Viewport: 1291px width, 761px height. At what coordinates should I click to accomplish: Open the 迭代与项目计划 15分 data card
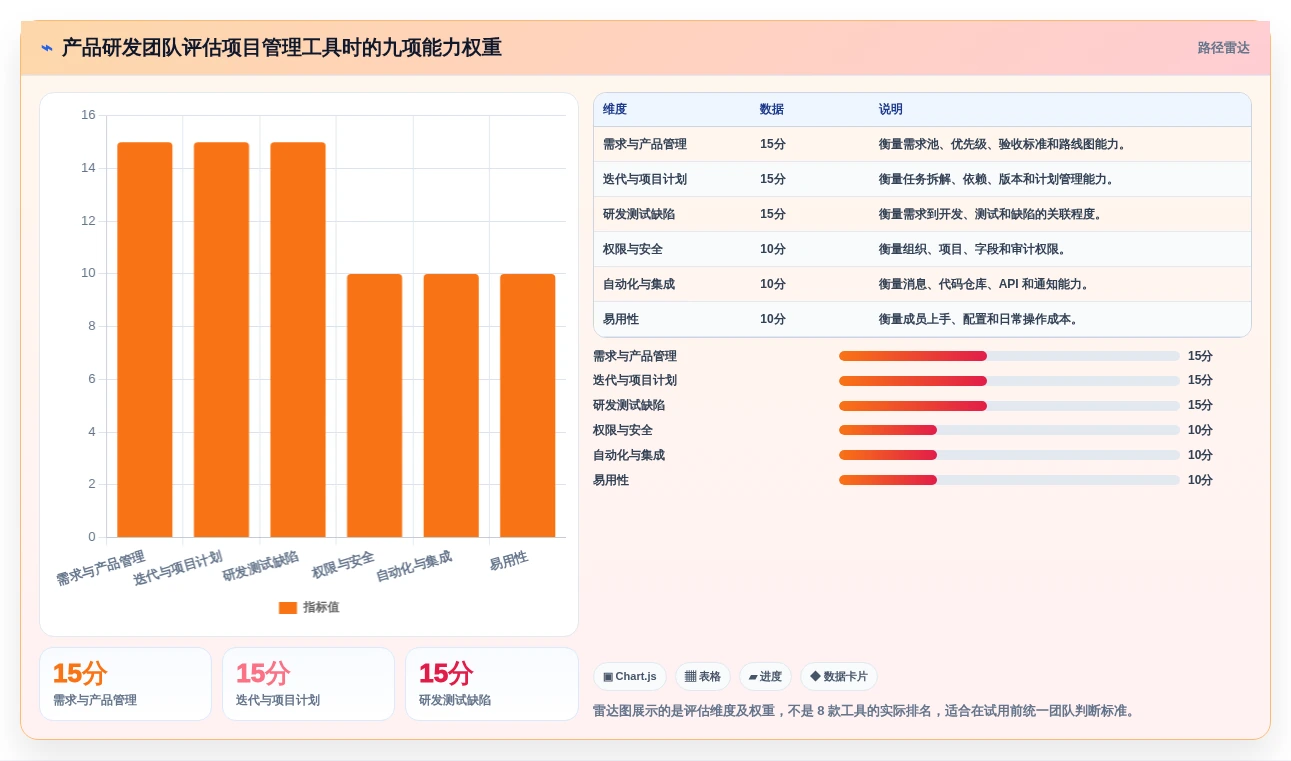tap(308, 684)
